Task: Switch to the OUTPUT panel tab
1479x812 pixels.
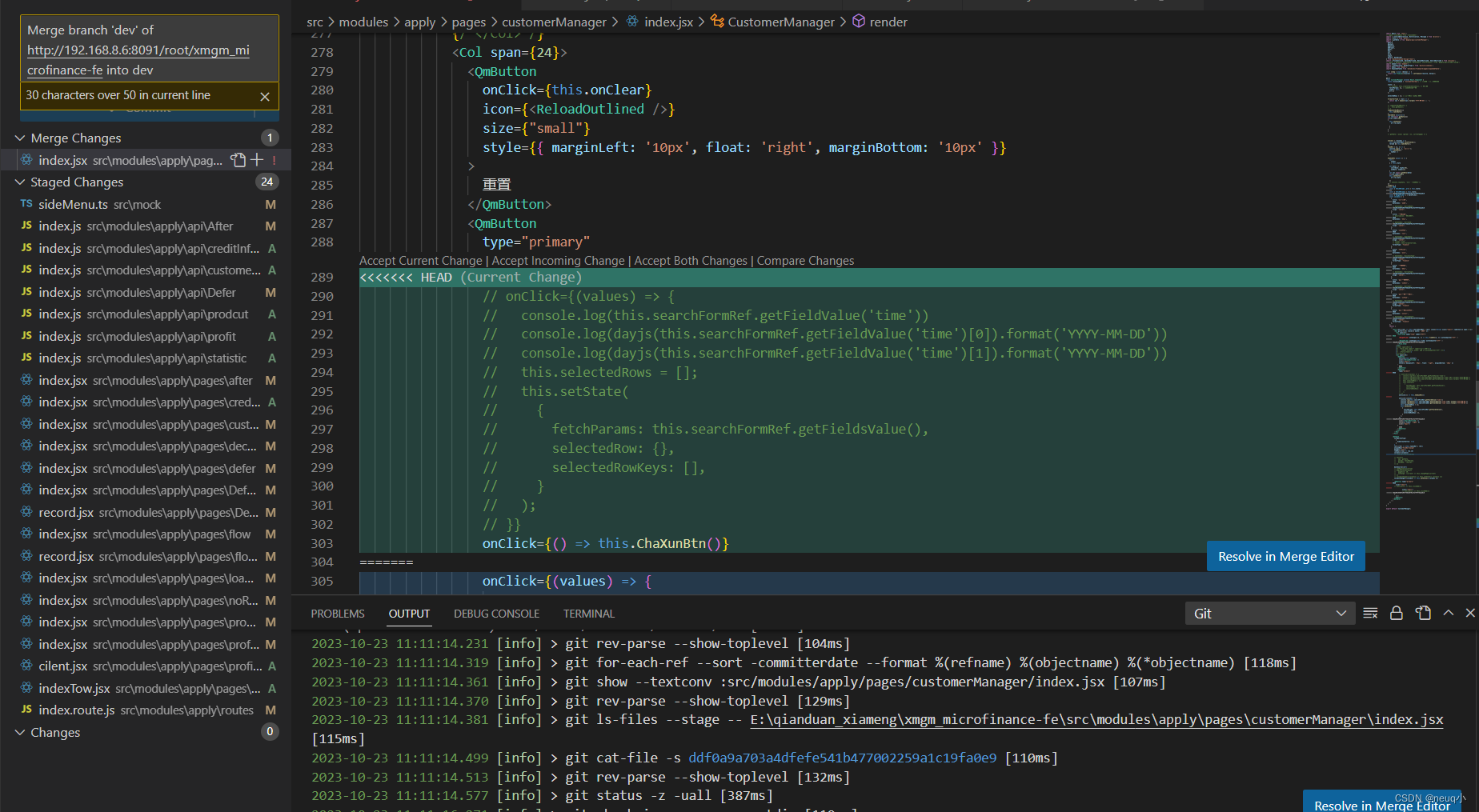Action: pos(409,614)
